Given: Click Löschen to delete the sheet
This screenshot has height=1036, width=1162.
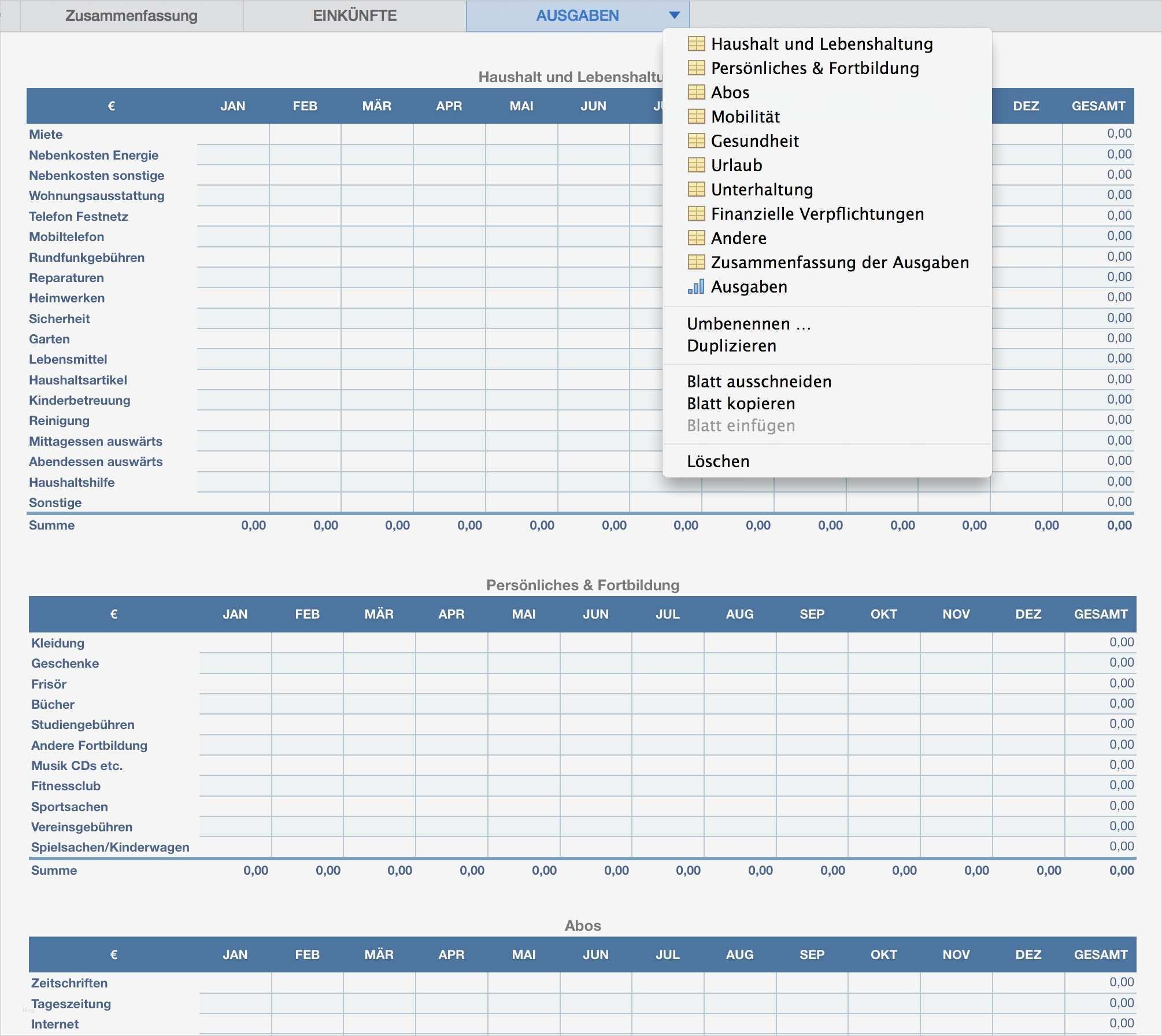Looking at the screenshot, I should pyautogui.click(x=718, y=461).
